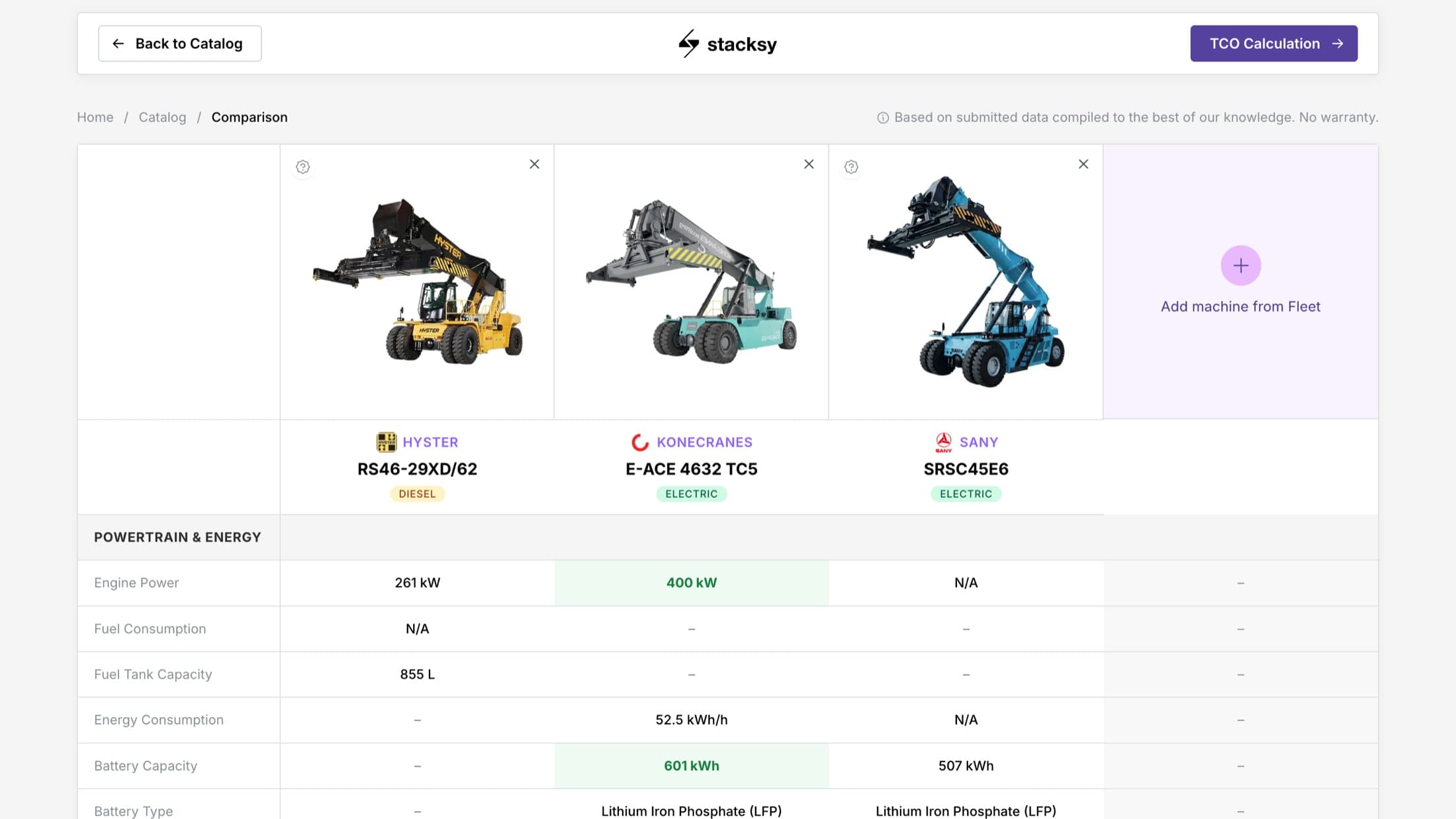Select model name RS46-29XD/62
The image size is (1456, 819).
[x=417, y=469]
